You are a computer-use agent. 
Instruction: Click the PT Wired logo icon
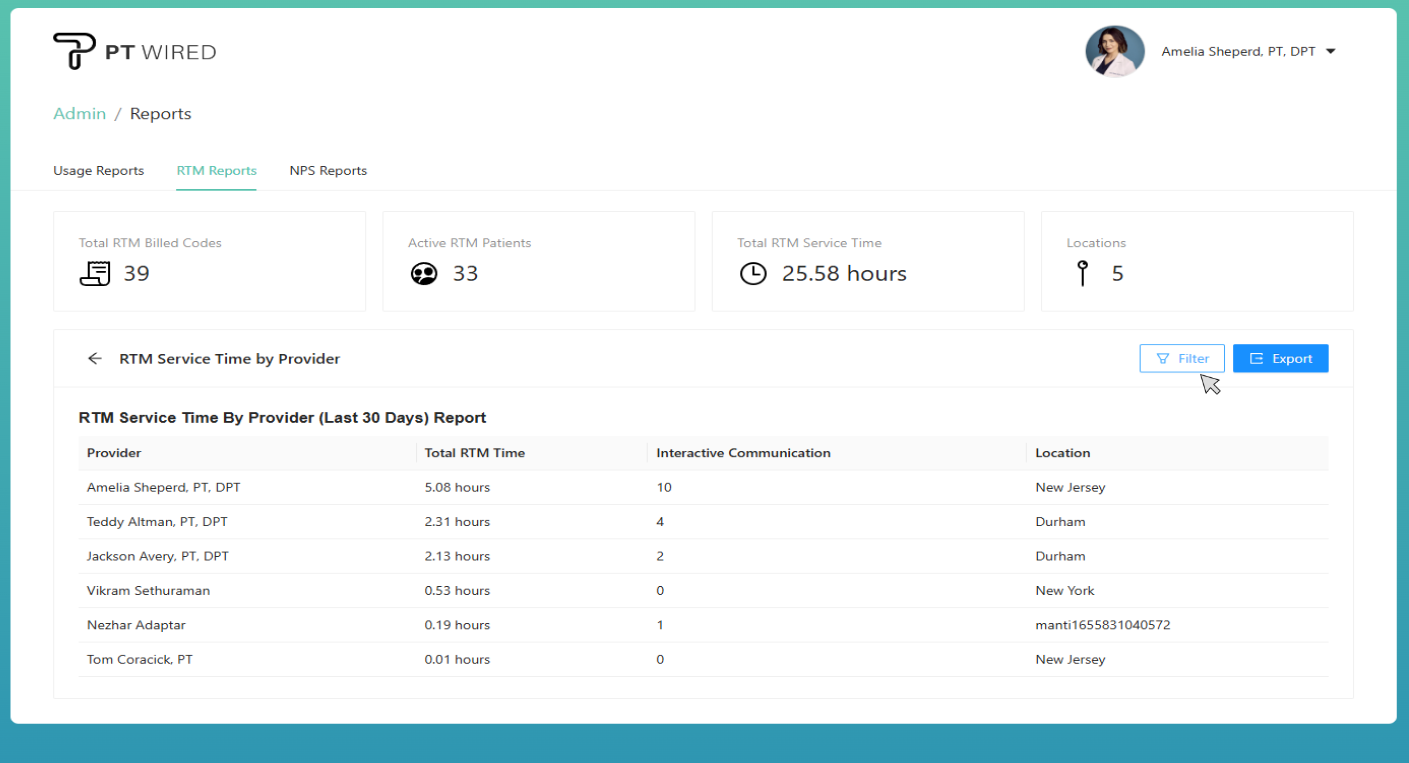tap(74, 51)
